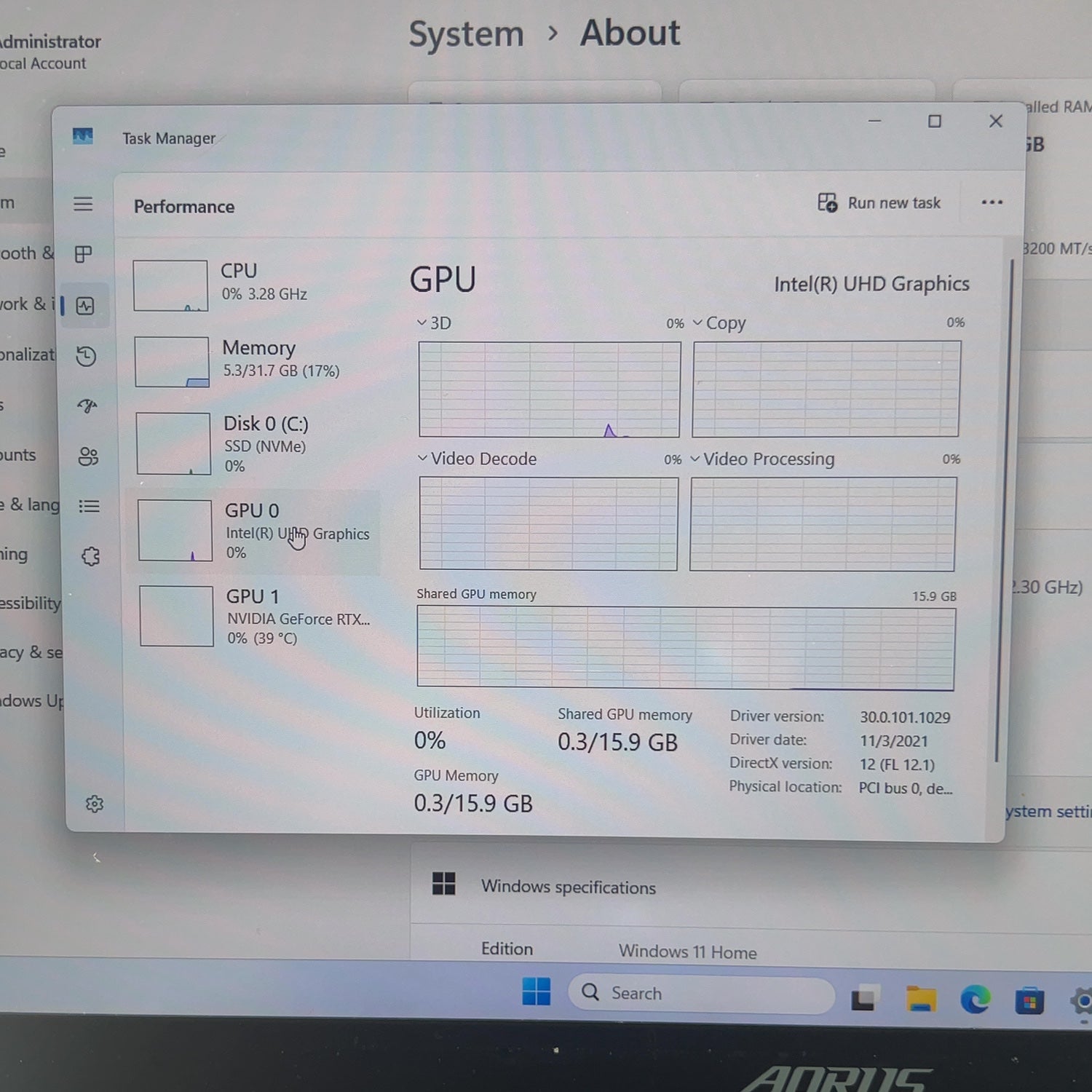
Task: Open Task View from the taskbar
Action: [865, 998]
